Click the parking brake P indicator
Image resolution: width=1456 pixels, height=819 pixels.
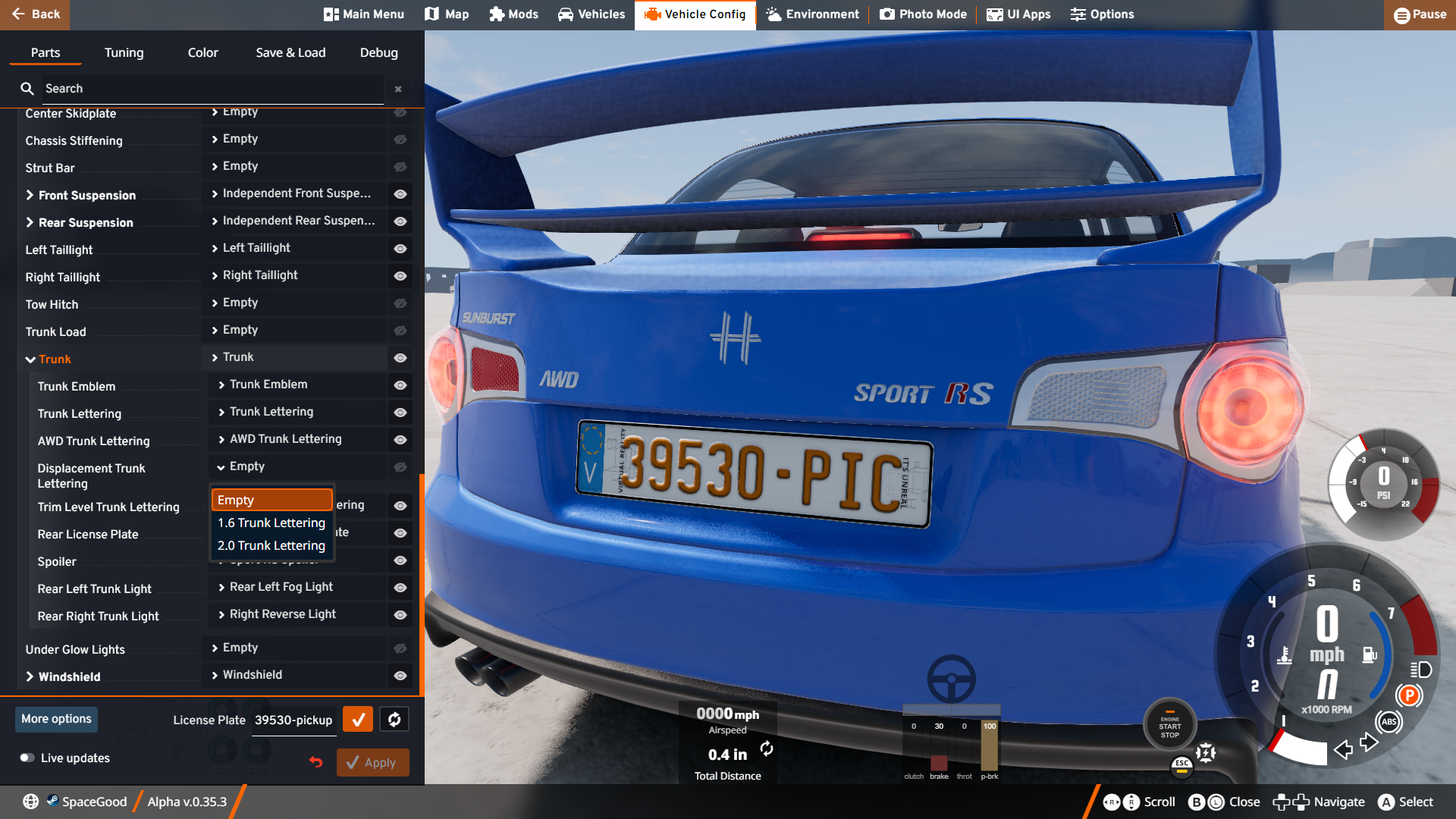click(x=1409, y=695)
